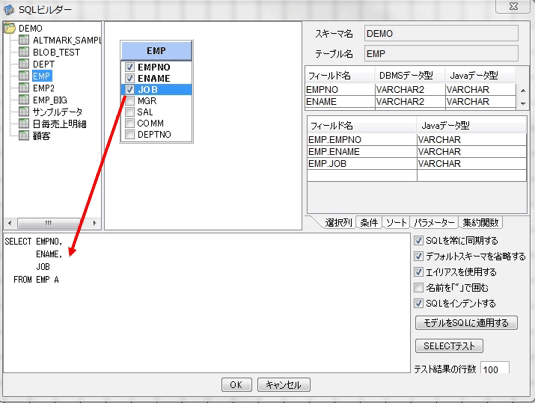The width and height of the screenshot is (535, 403).
Task: Check the DEPTNO column checkbox
Action: [x=130, y=134]
